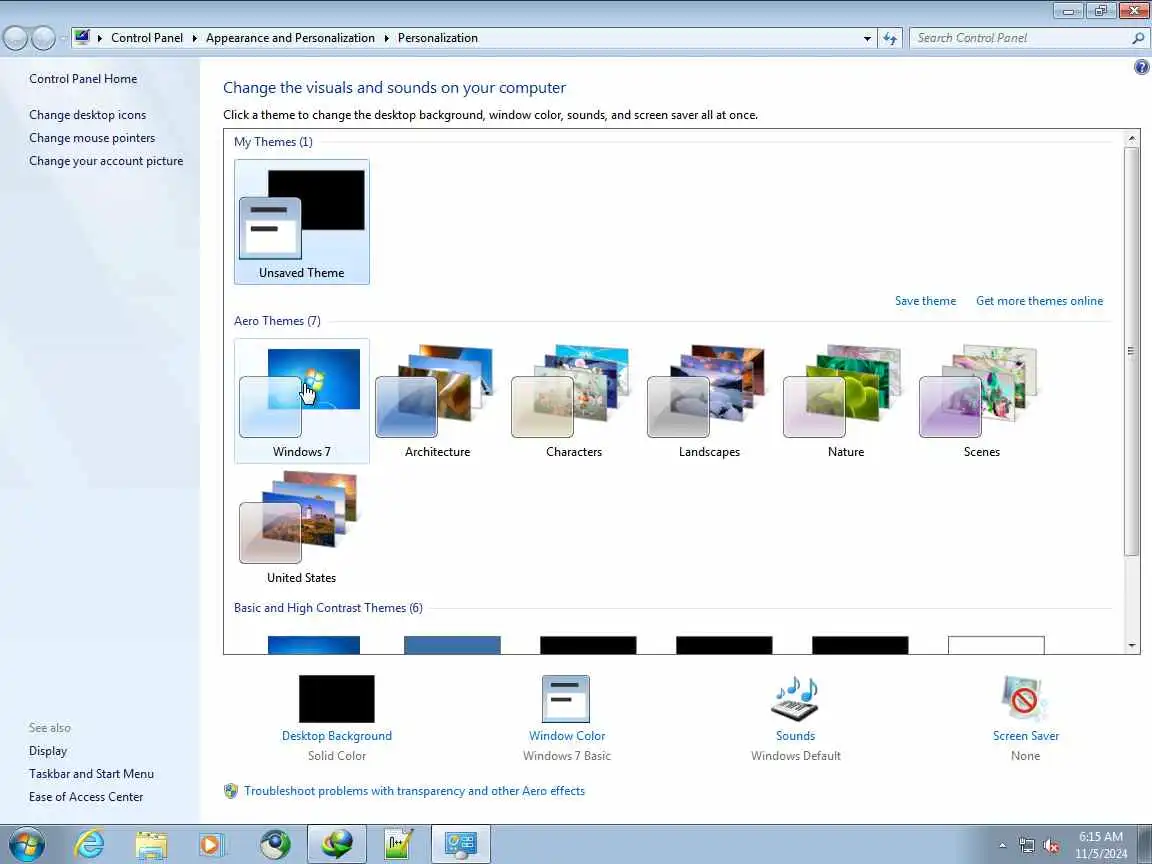This screenshot has height=864, width=1152.
Task: Open Troubleshoot problems with transparency link
Action: [414, 791]
